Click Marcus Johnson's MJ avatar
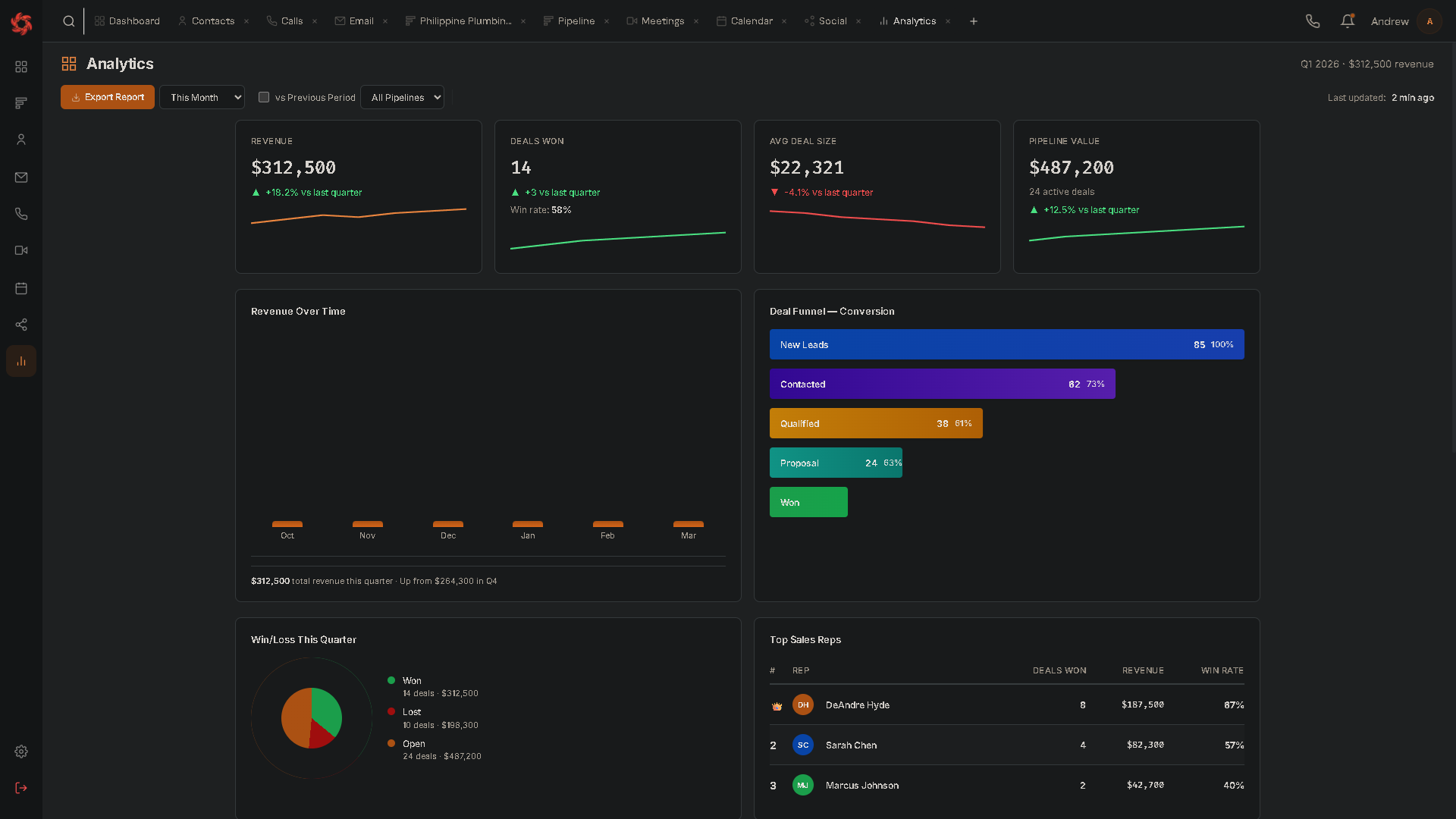This screenshot has width=1456, height=819. click(x=803, y=785)
